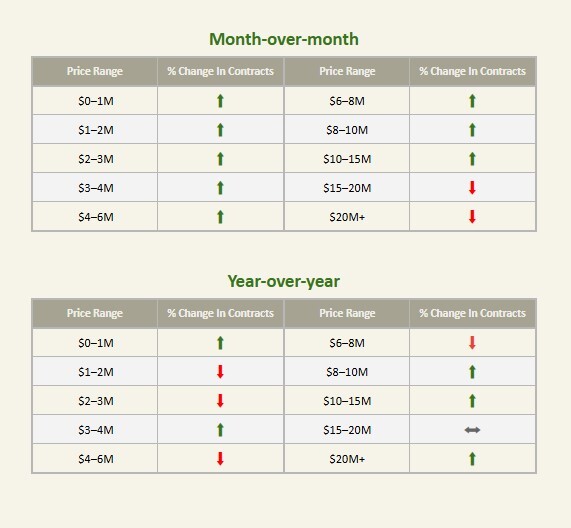Click the $8–10M cell in Year-over-year table
This screenshot has width=571, height=528.
pos(347,372)
